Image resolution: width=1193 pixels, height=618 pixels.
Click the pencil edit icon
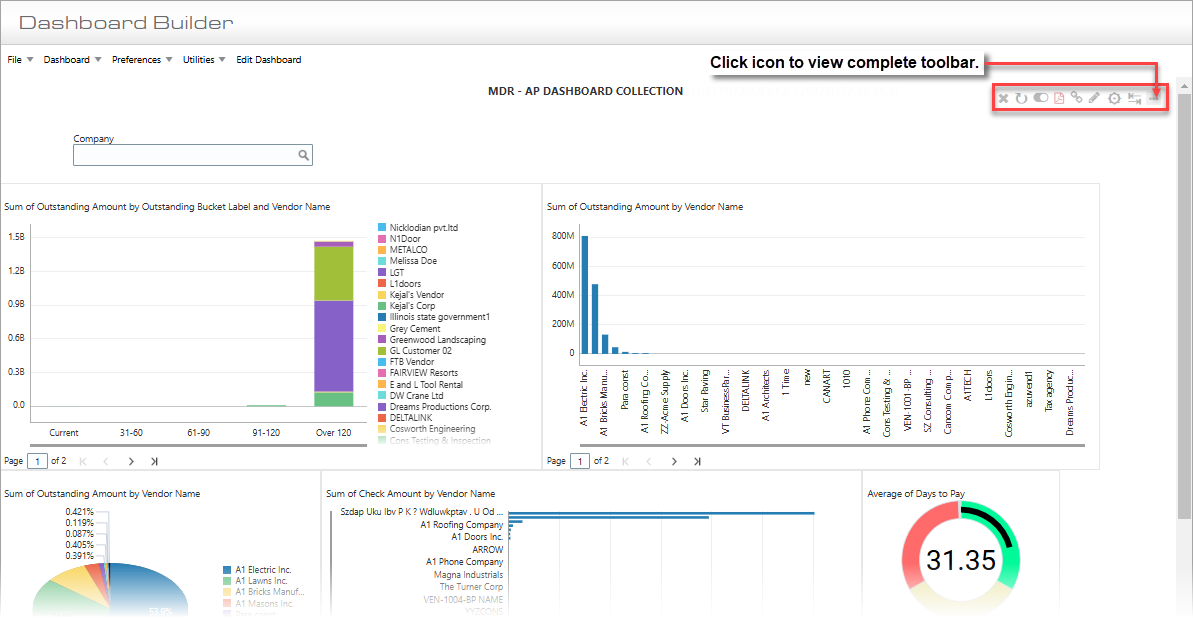pyautogui.click(x=1095, y=98)
